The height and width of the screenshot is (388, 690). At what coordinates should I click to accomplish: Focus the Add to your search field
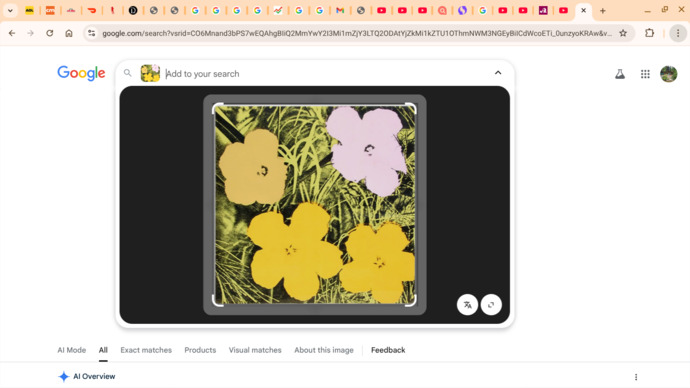pos(326,73)
